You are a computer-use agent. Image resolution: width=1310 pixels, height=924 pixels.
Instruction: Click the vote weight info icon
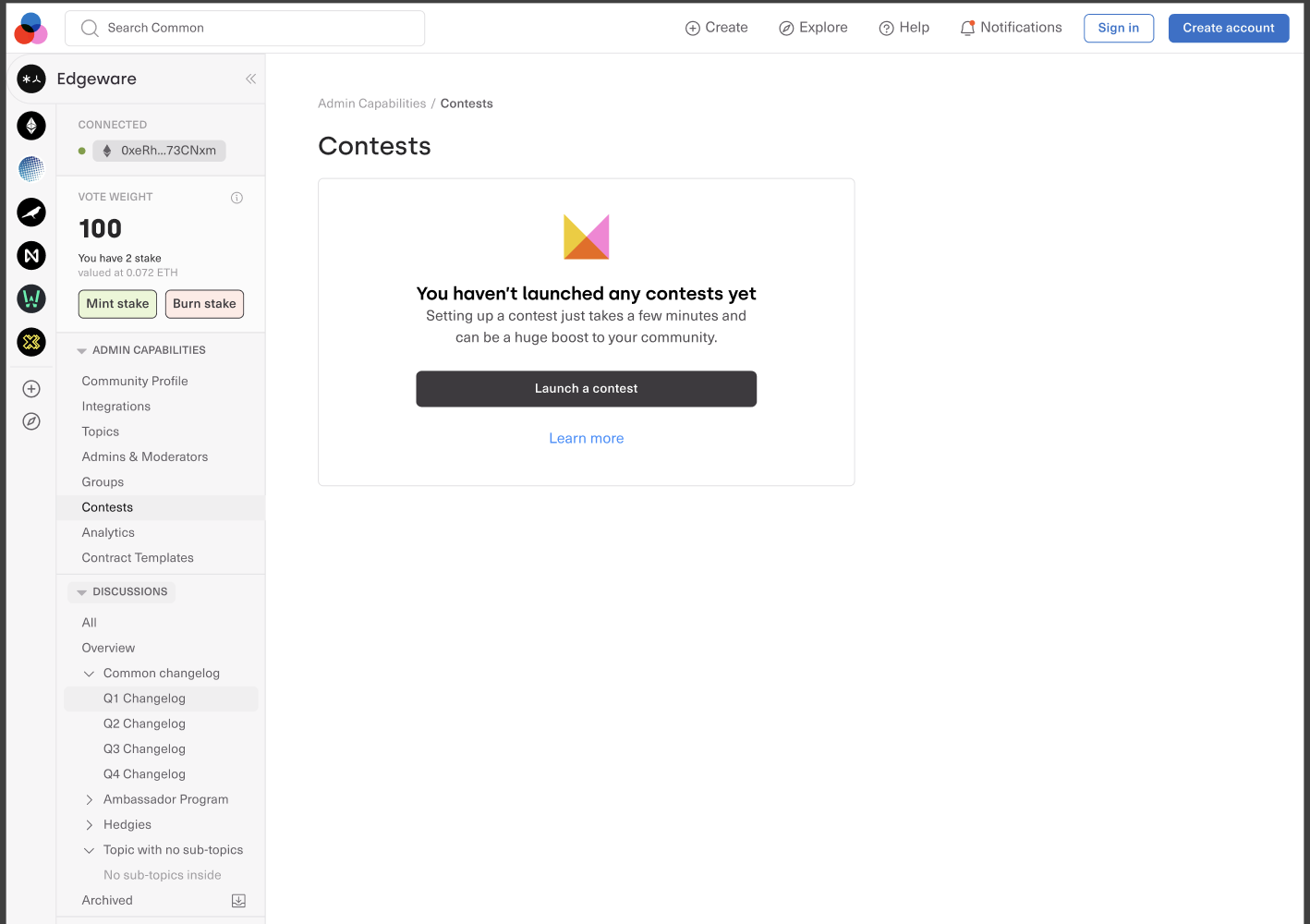click(237, 198)
